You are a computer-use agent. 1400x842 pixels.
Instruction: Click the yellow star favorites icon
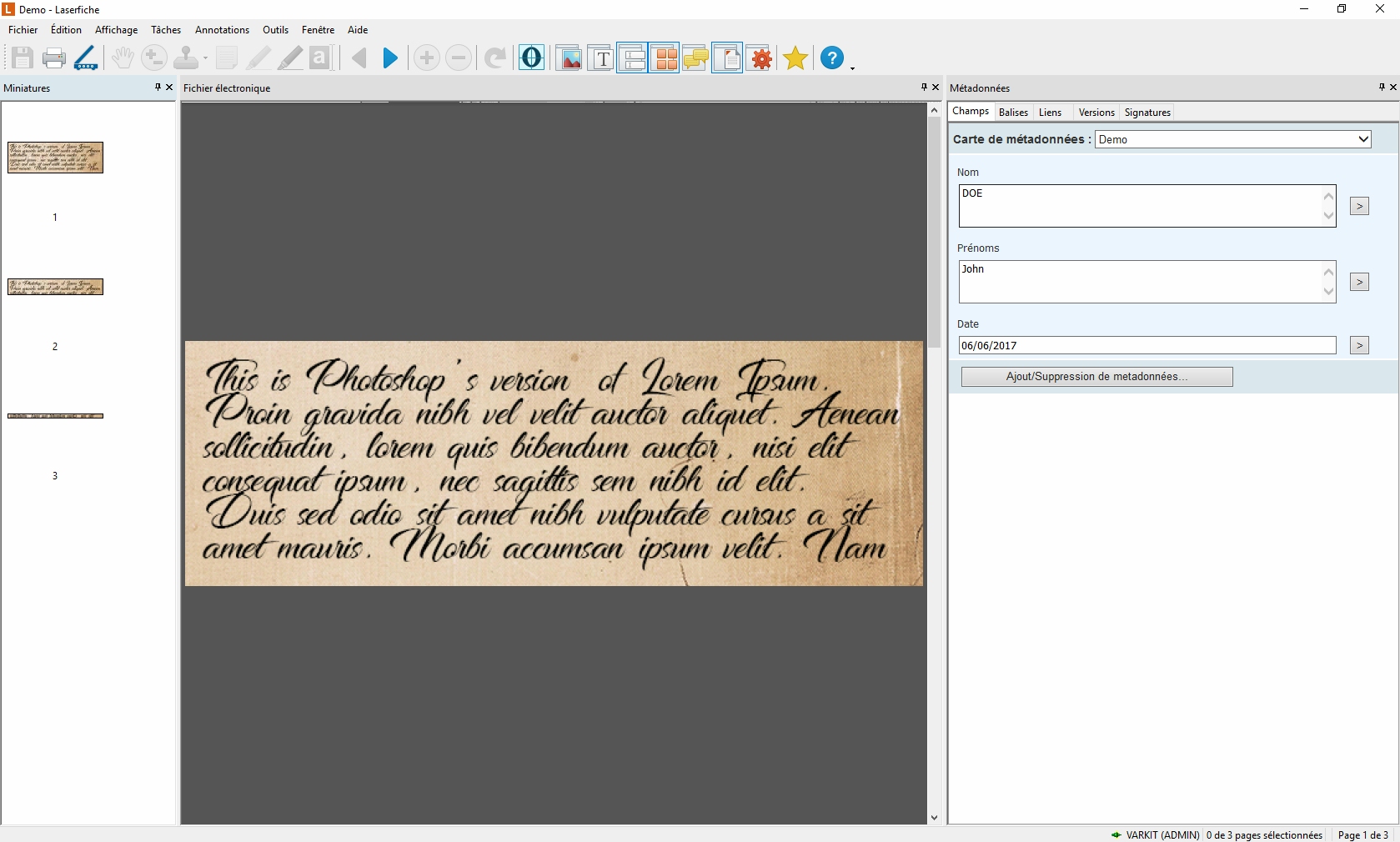tap(795, 58)
